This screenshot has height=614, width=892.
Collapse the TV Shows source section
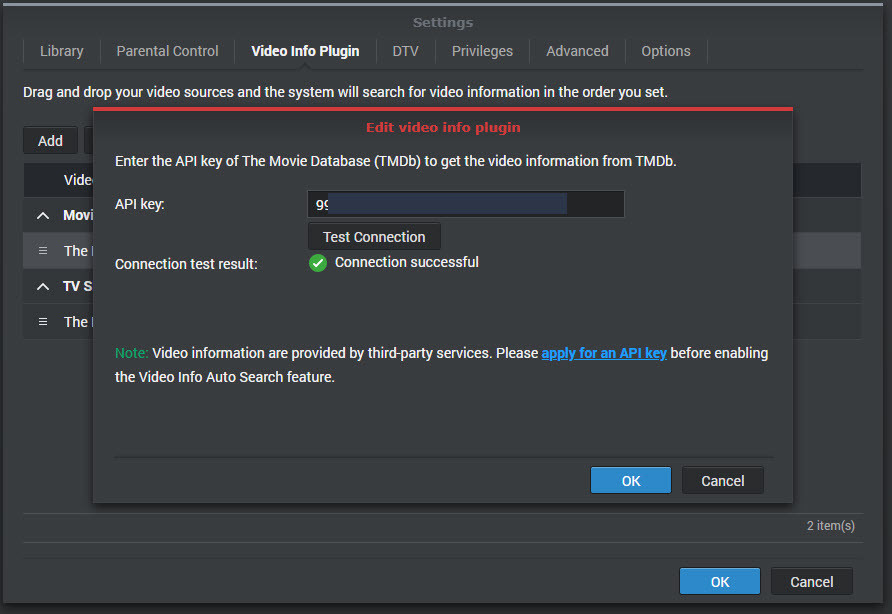point(41,286)
